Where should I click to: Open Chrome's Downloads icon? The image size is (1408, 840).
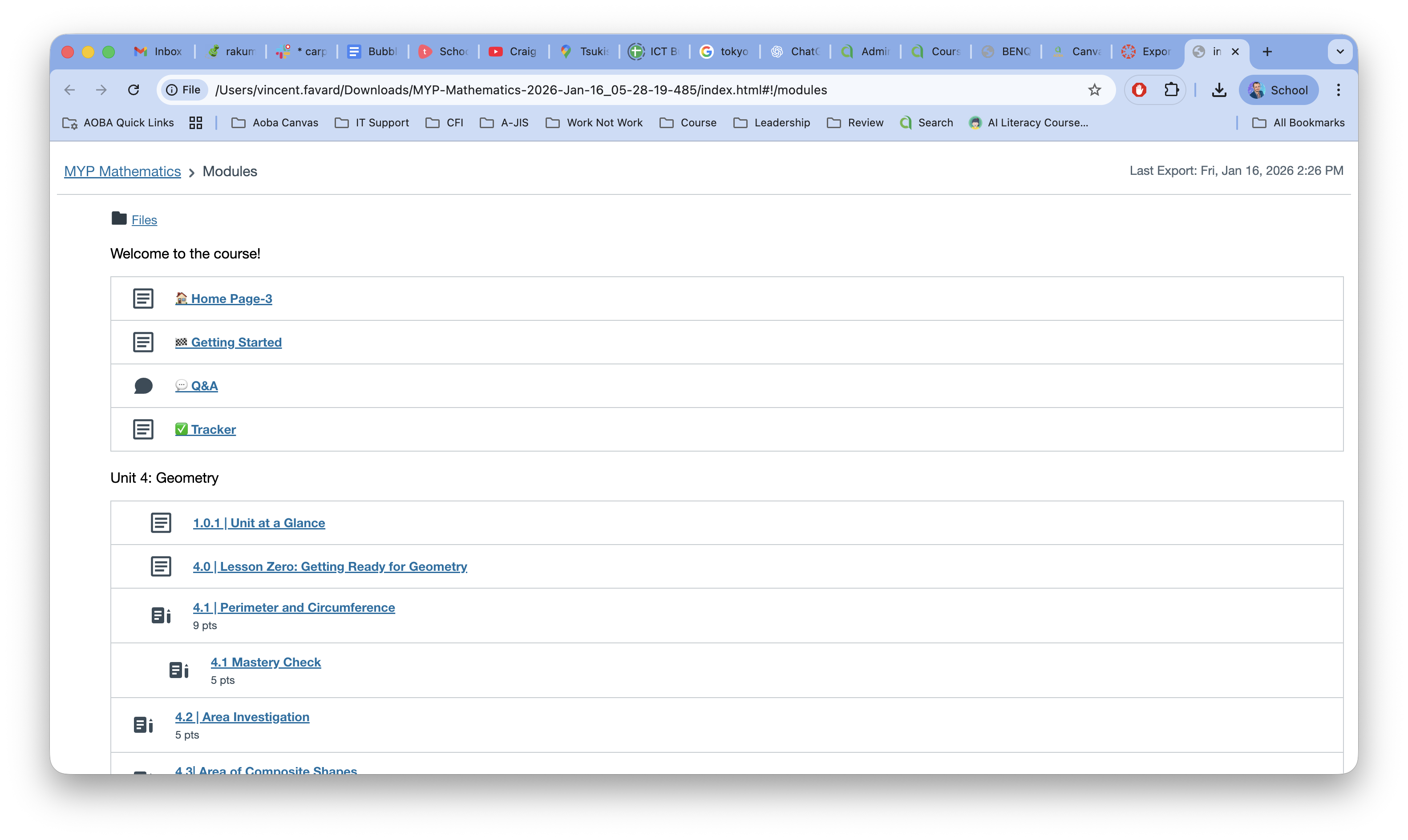pos(1219,89)
